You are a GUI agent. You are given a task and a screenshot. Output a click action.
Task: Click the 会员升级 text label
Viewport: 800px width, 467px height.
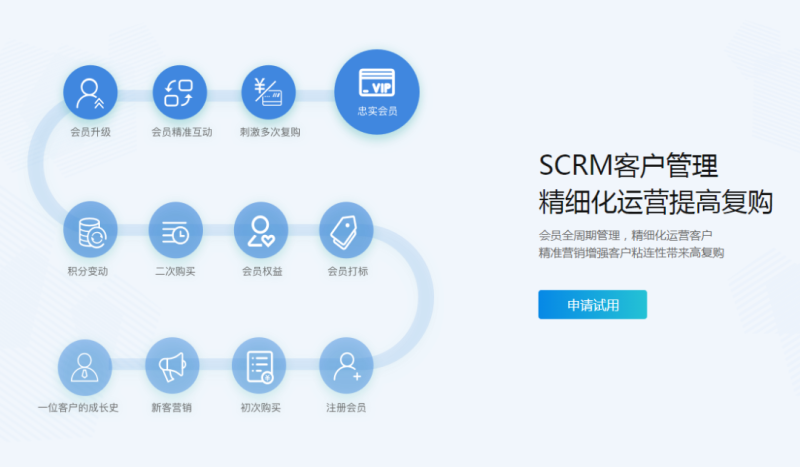[x=90, y=132]
